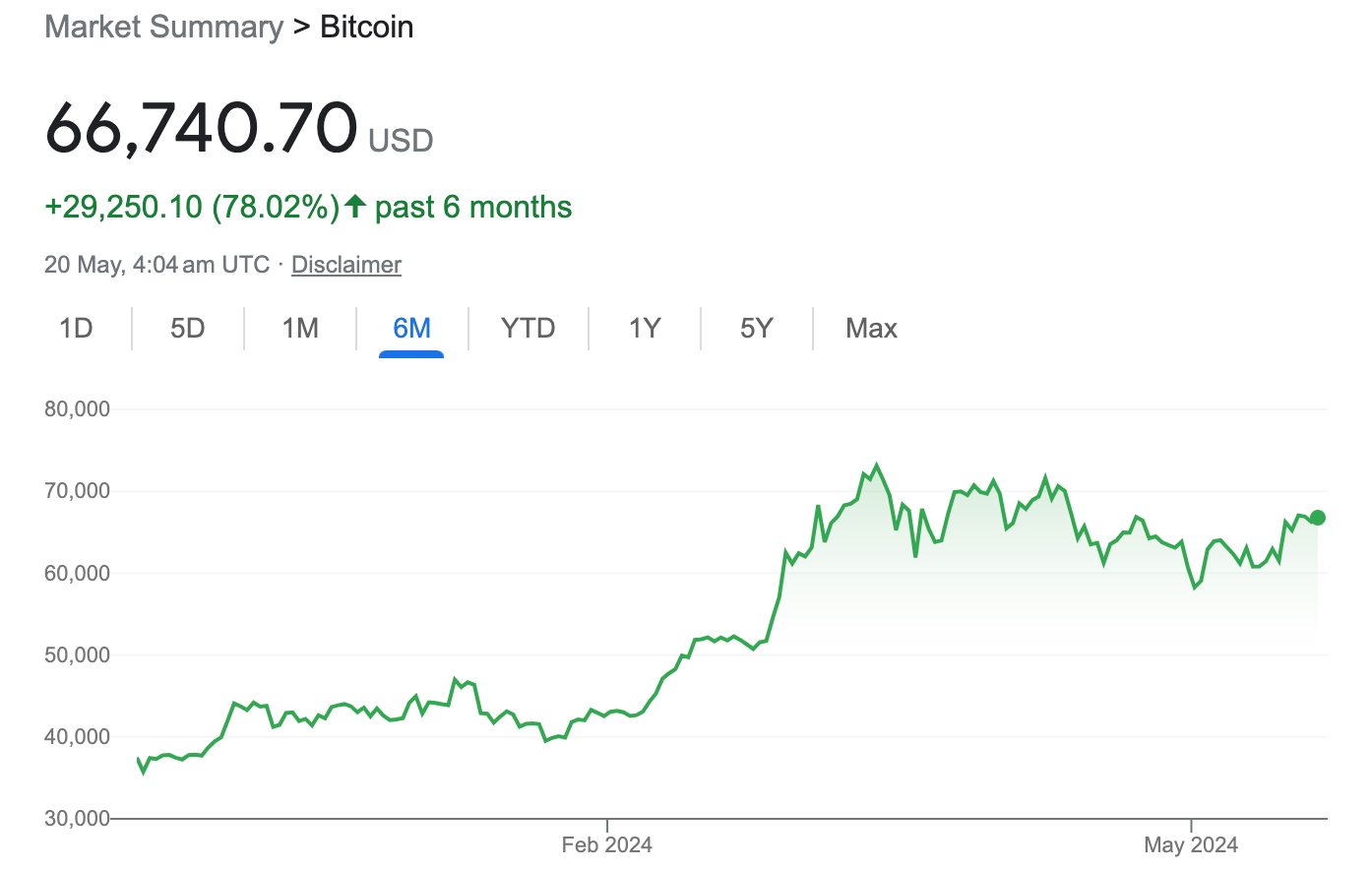Click the 40,000 y-axis label
This screenshot has width=1372, height=870.
click(x=78, y=736)
